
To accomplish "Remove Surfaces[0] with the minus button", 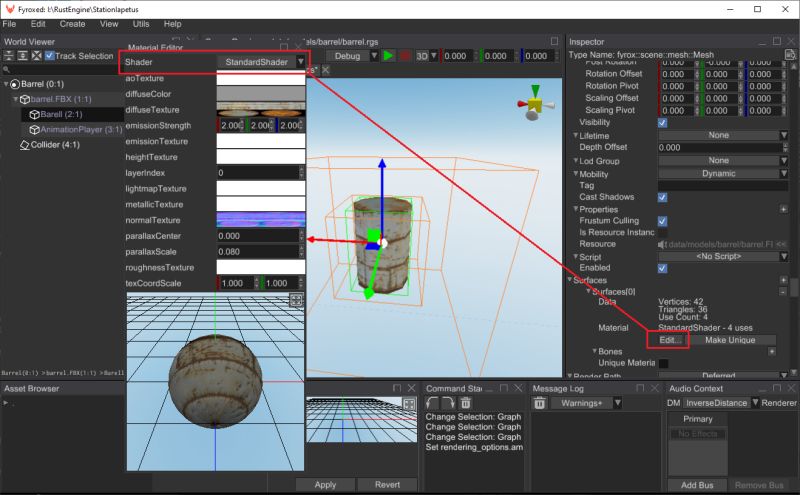I will [x=783, y=291].
